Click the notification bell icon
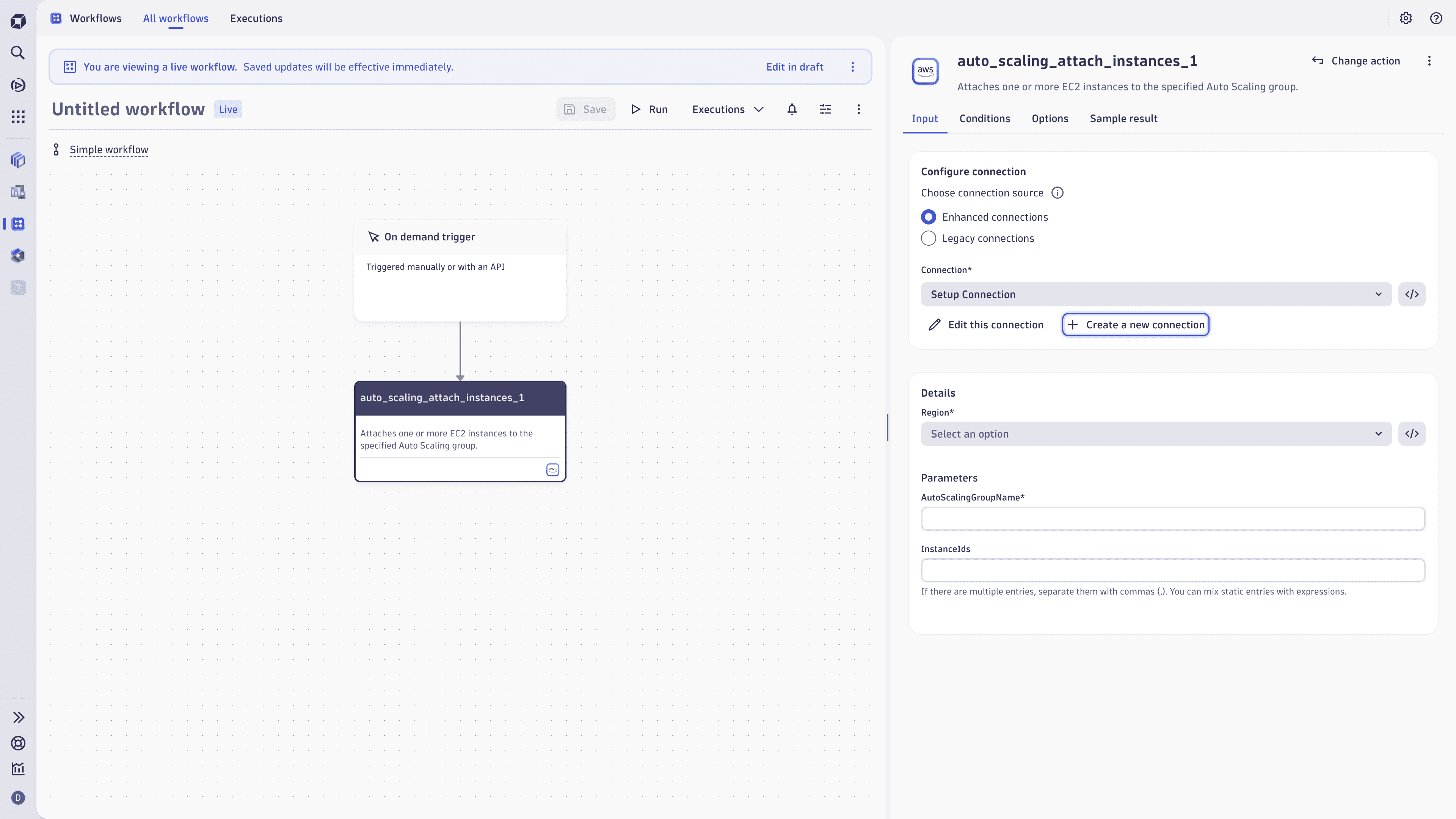The width and height of the screenshot is (1456, 819). [x=792, y=109]
